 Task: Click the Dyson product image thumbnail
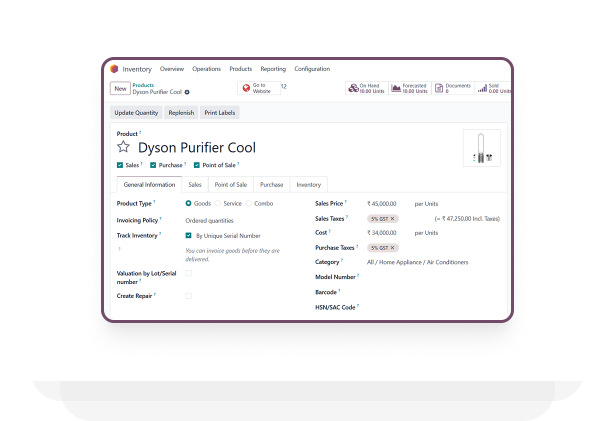click(x=482, y=148)
